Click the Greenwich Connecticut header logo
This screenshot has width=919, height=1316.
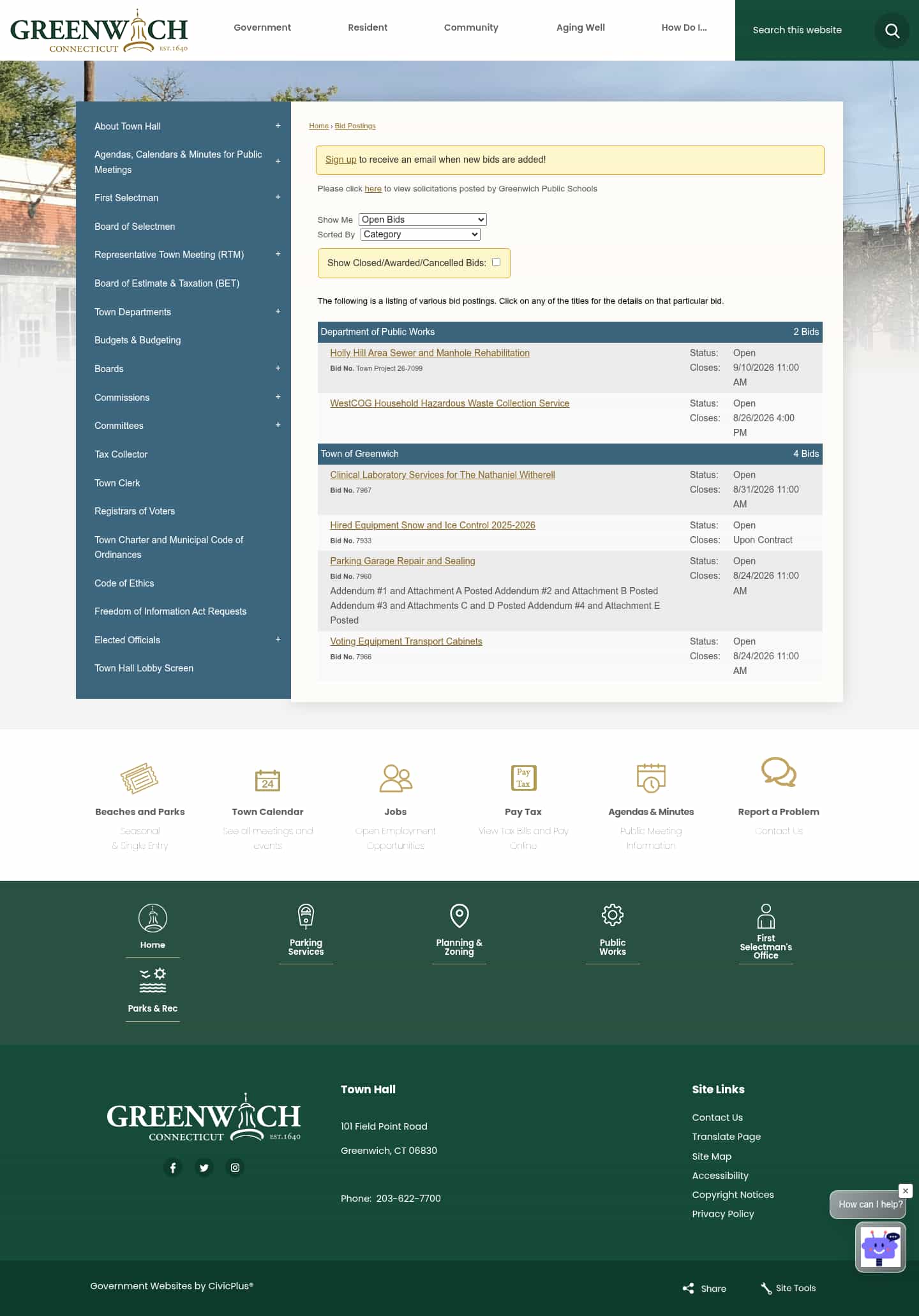coord(99,31)
